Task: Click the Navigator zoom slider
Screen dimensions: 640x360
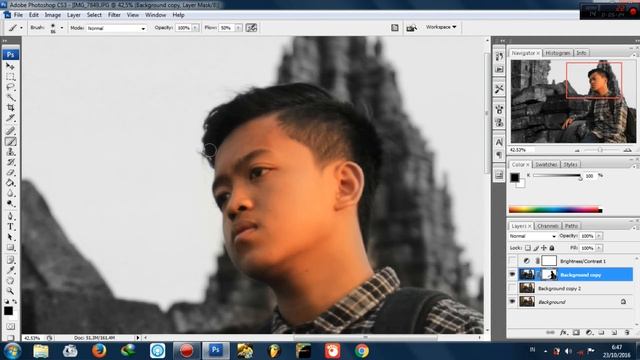Action: click(600, 150)
